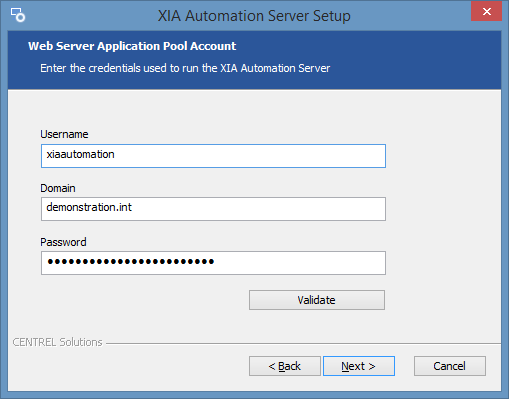Click the 'Enter the credentials' instruction text
Screen dimensions: 509x399
click(185, 68)
